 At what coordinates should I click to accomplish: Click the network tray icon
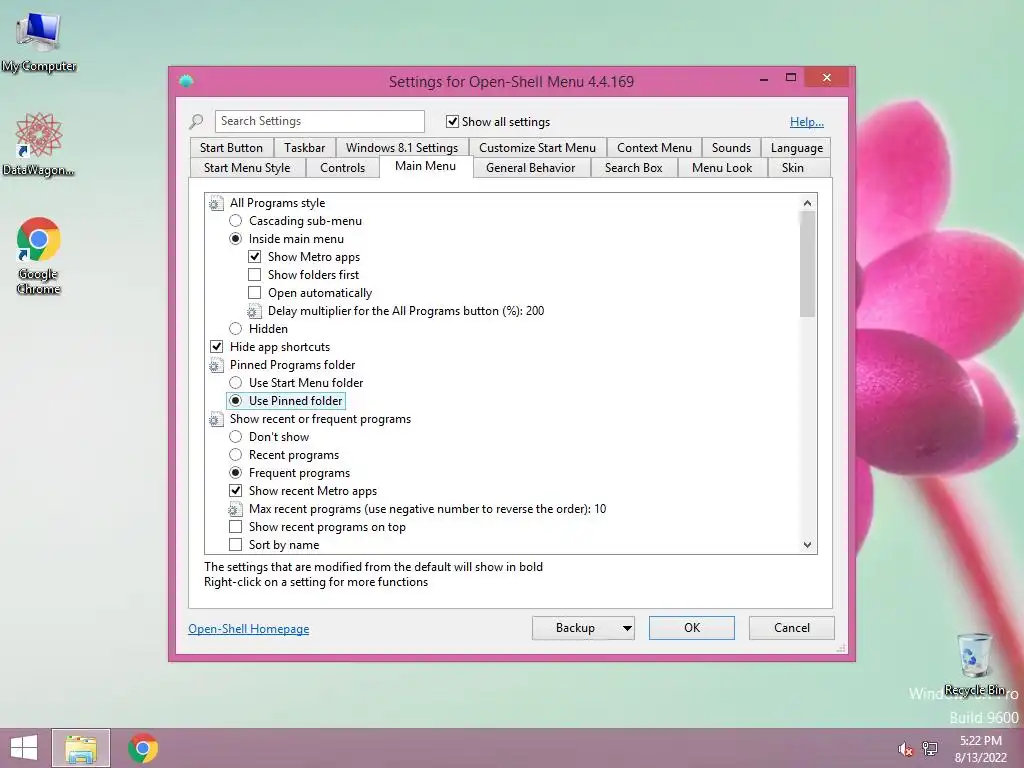930,748
